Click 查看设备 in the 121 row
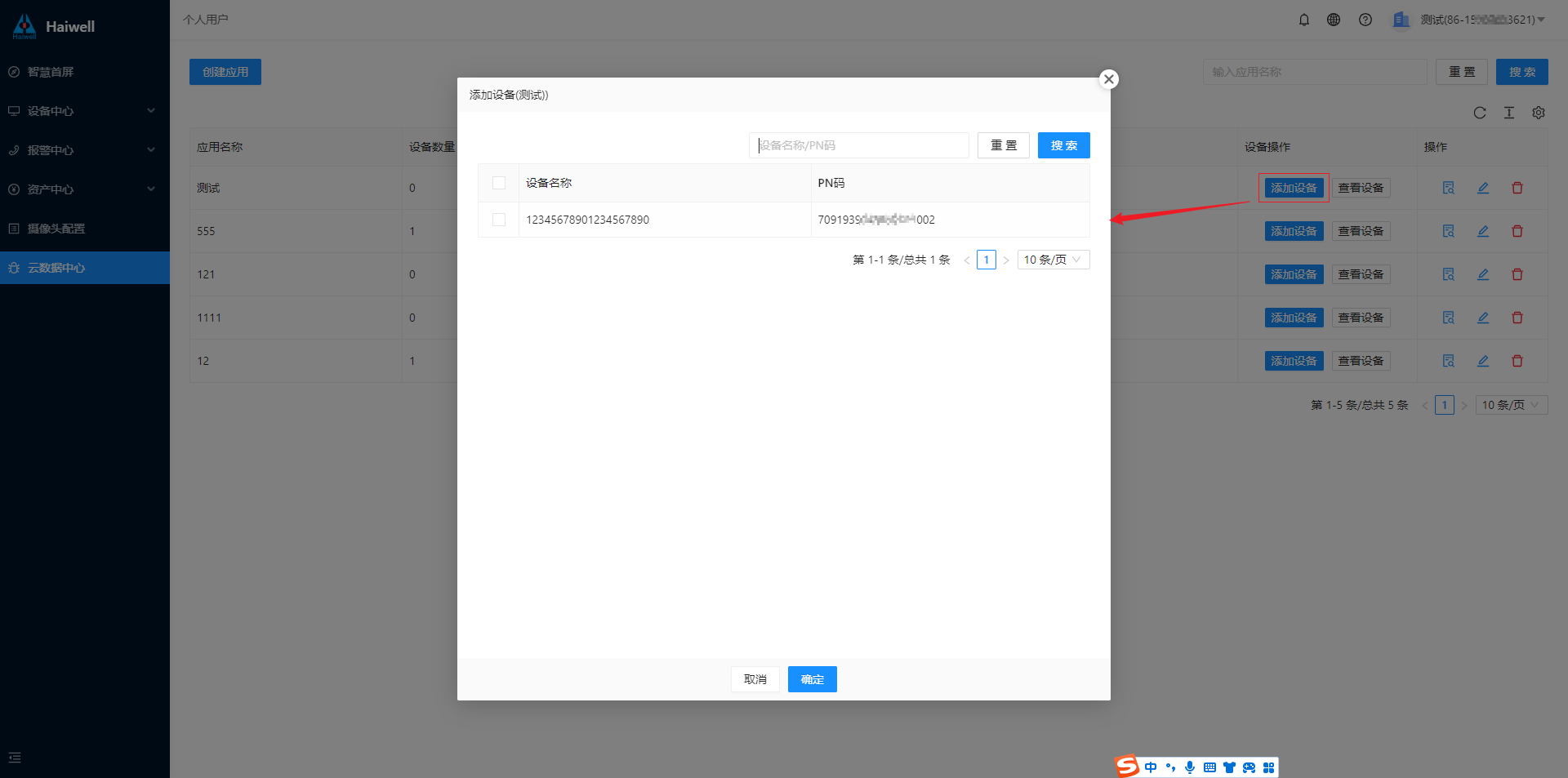1568x778 pixels. coord(1361,274)
